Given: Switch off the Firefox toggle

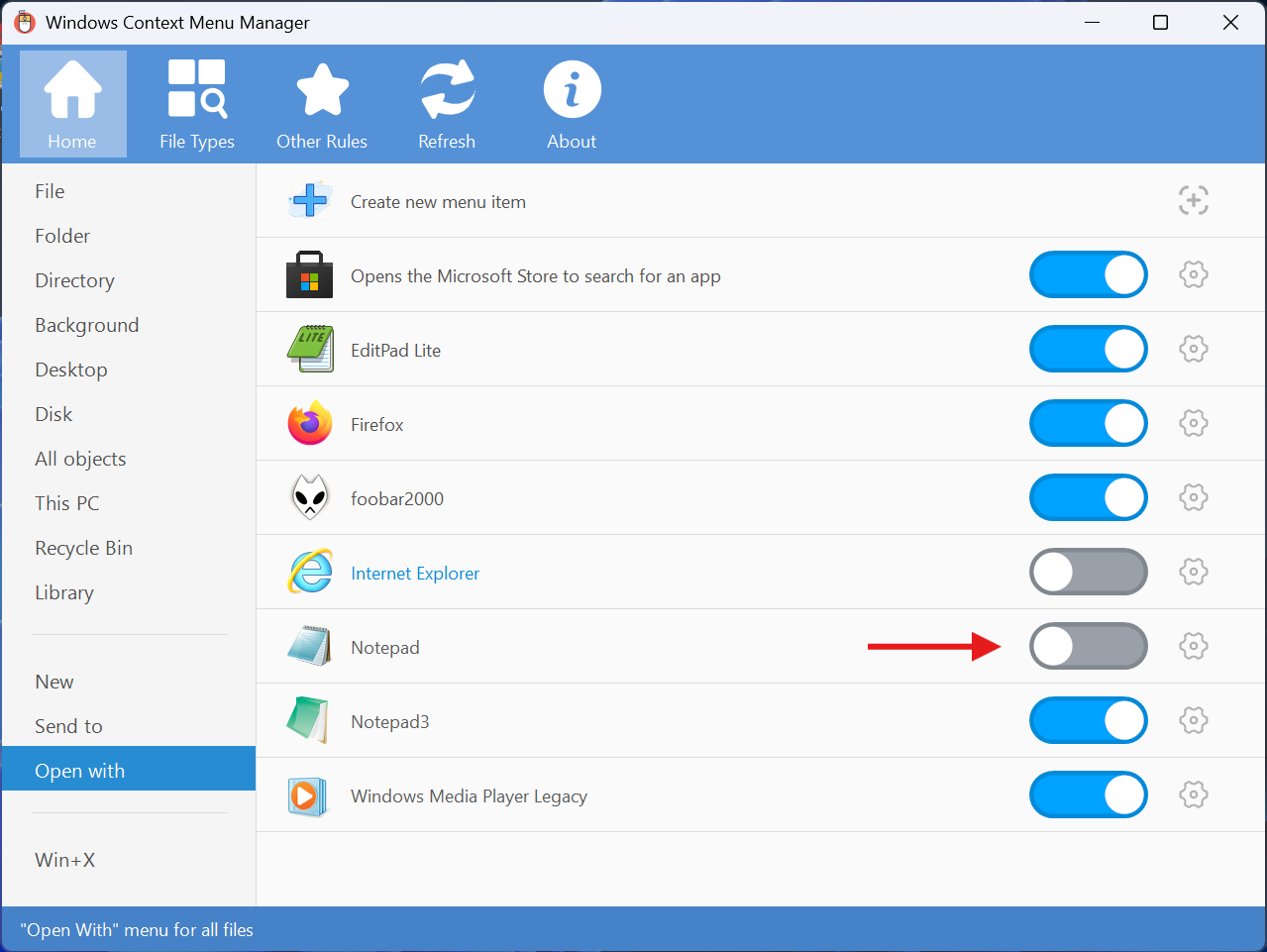Looking at the screenshot, I should tap(1089, 423).
